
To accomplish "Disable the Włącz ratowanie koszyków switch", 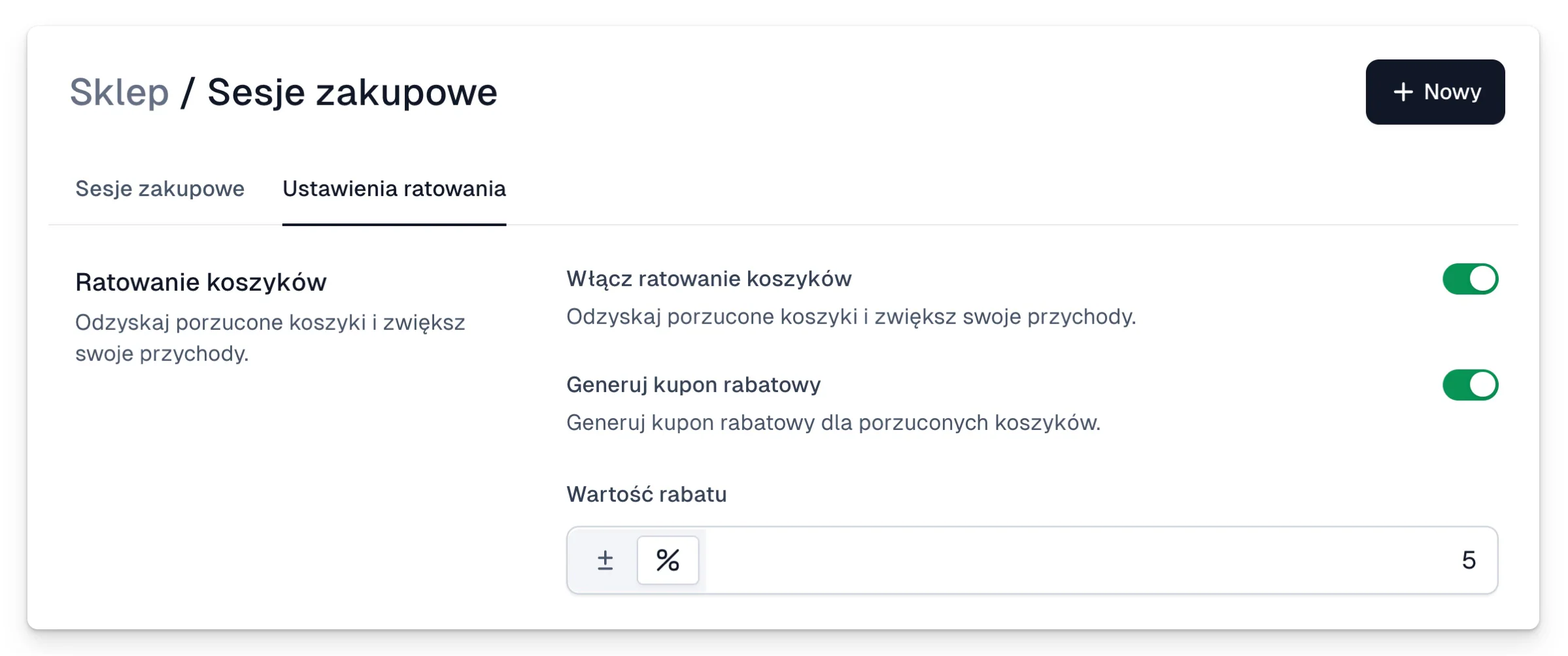I will [x=1470, y=279].
